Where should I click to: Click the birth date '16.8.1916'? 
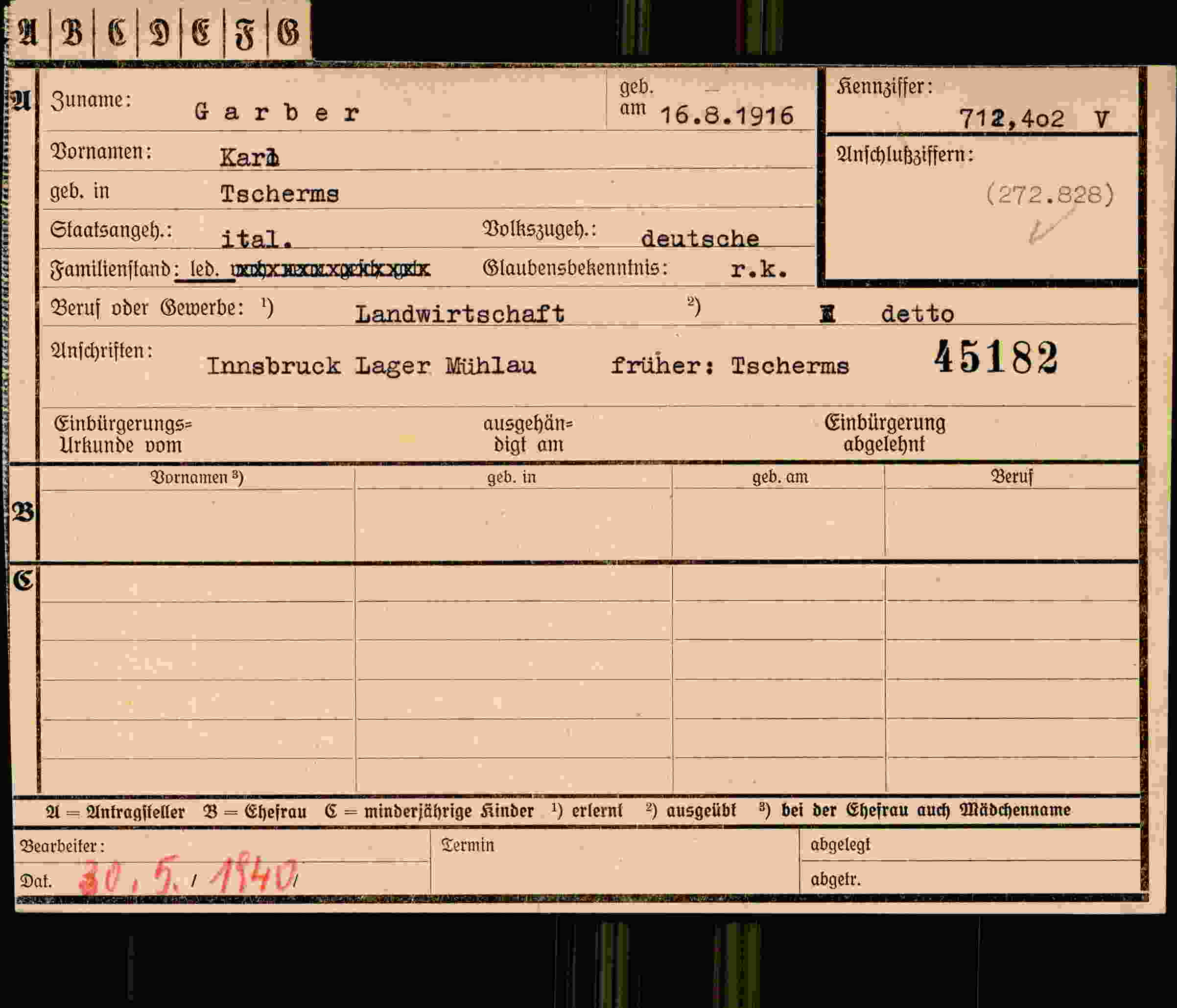tap(727, 116)
